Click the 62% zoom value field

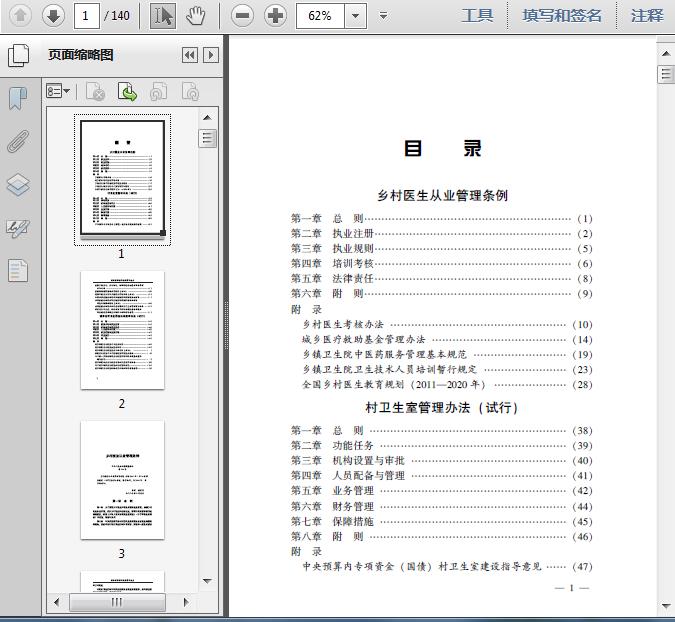[320, 16]
